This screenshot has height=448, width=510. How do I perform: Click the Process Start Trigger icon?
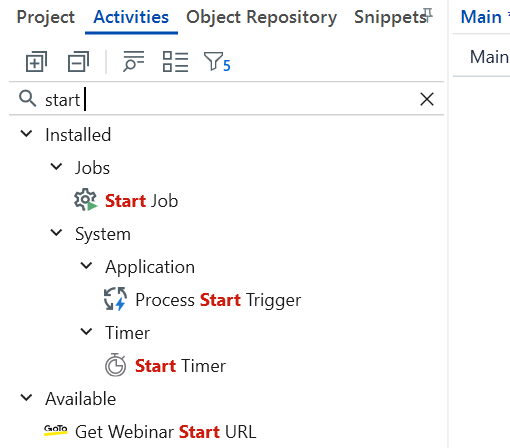(x=115, y=299)
